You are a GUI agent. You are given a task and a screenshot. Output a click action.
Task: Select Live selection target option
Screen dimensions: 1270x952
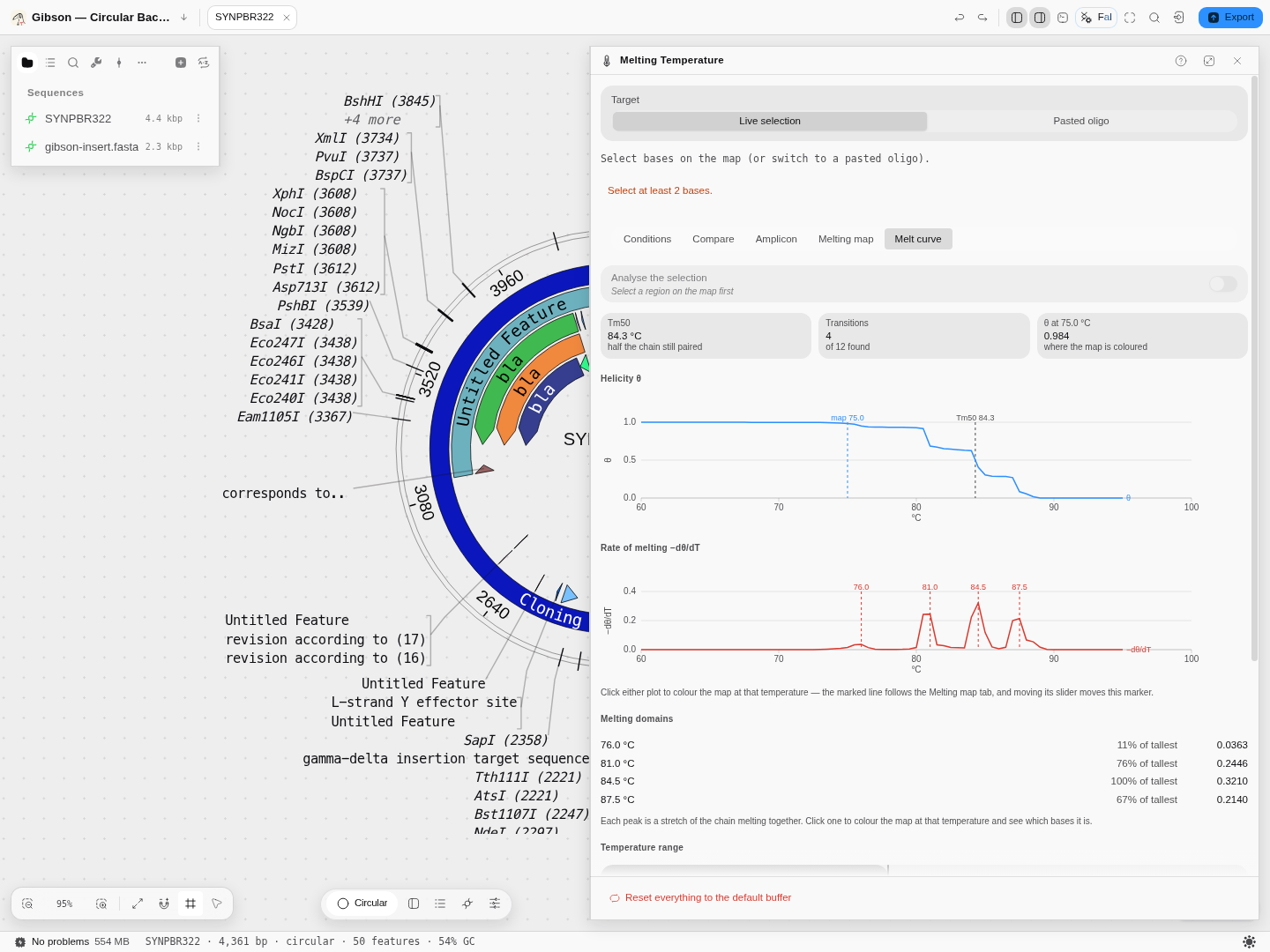coord(770,122)
